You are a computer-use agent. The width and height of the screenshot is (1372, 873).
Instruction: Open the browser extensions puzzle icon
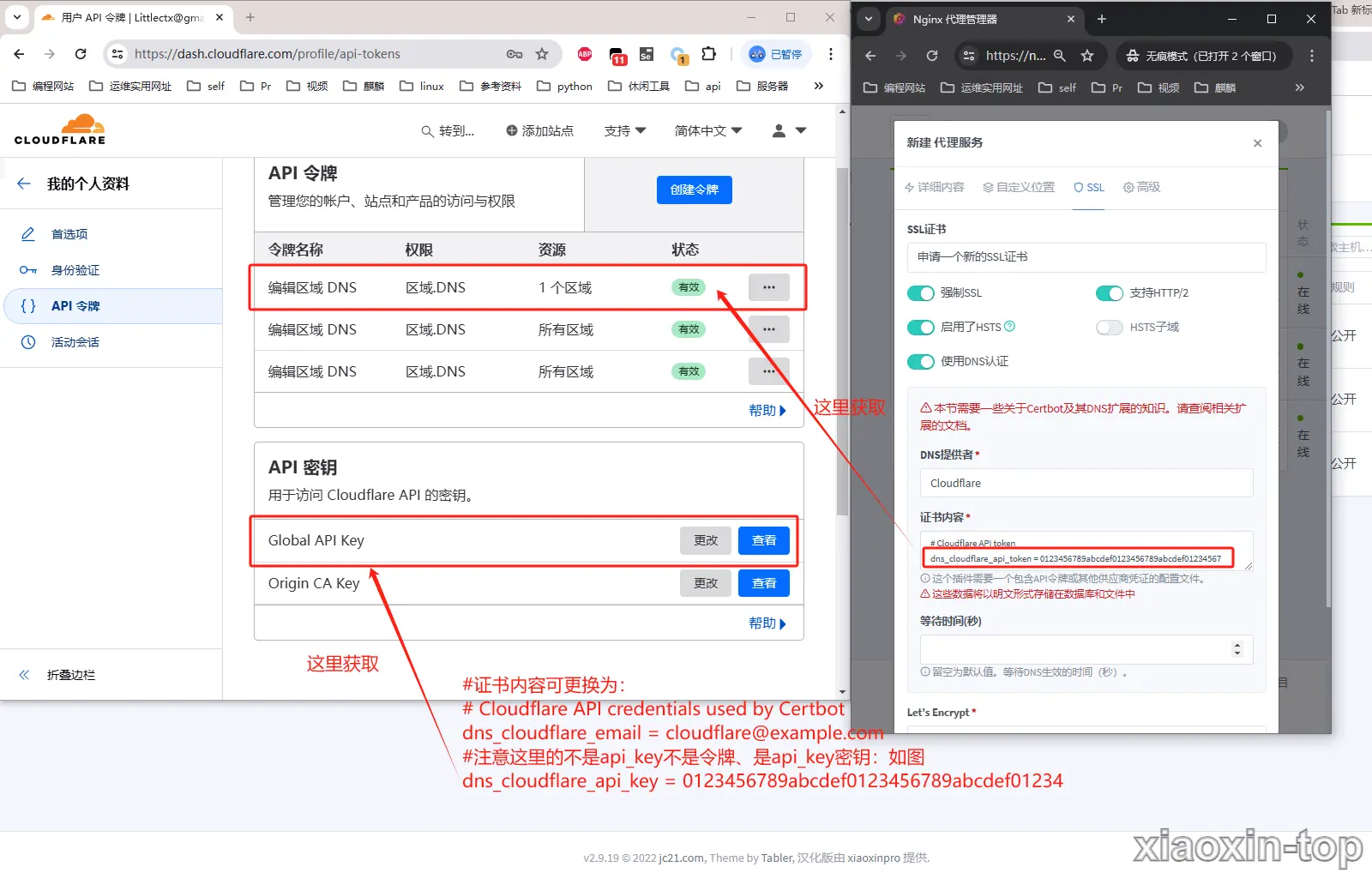tap(708, 54)
